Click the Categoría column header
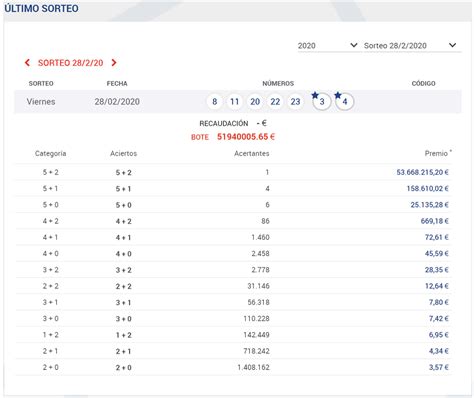The width and height of the screenshot is (474, 398). click(50, 153)
